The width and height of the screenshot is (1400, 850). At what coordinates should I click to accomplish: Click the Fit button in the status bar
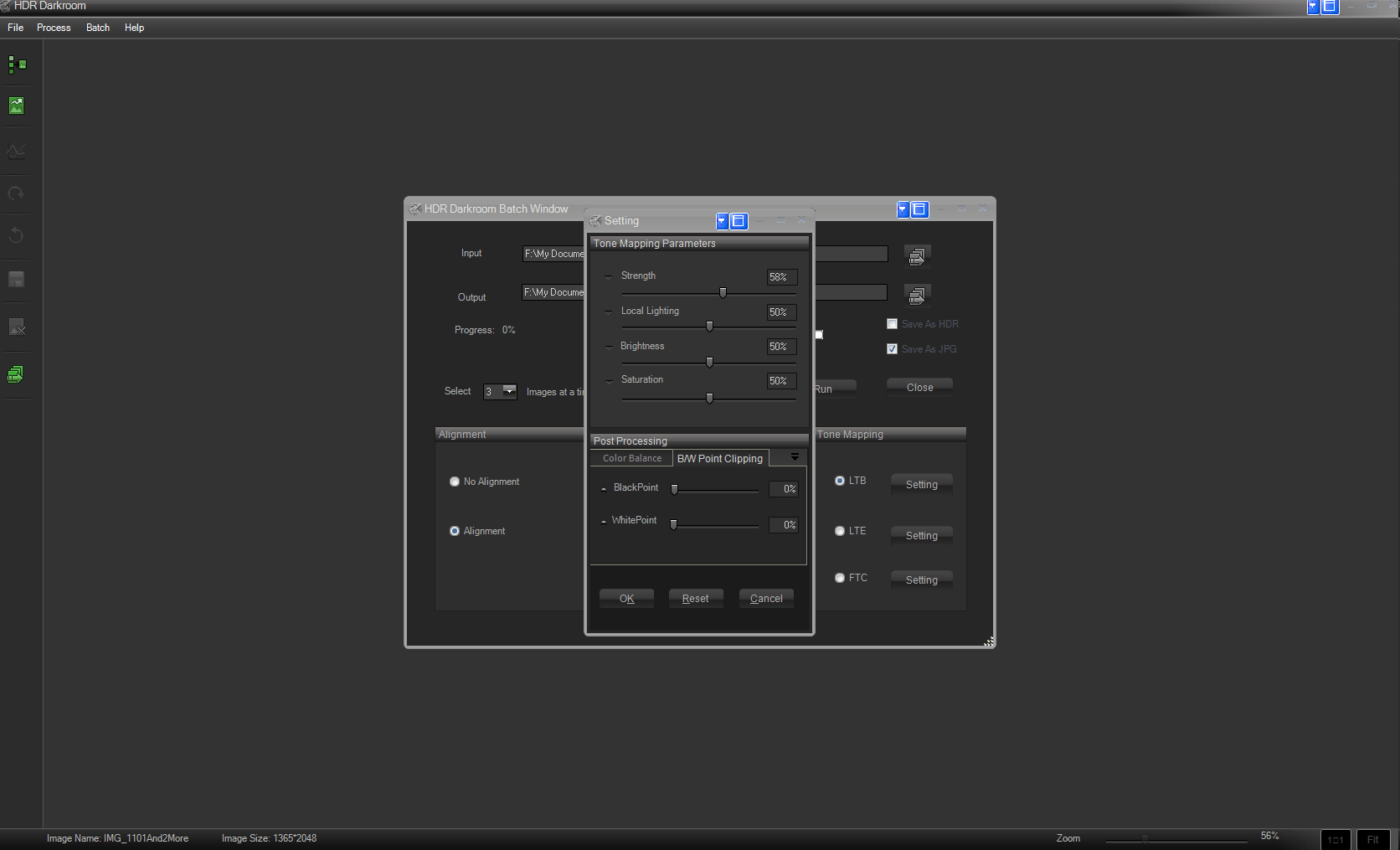(x=1373, y=839)
